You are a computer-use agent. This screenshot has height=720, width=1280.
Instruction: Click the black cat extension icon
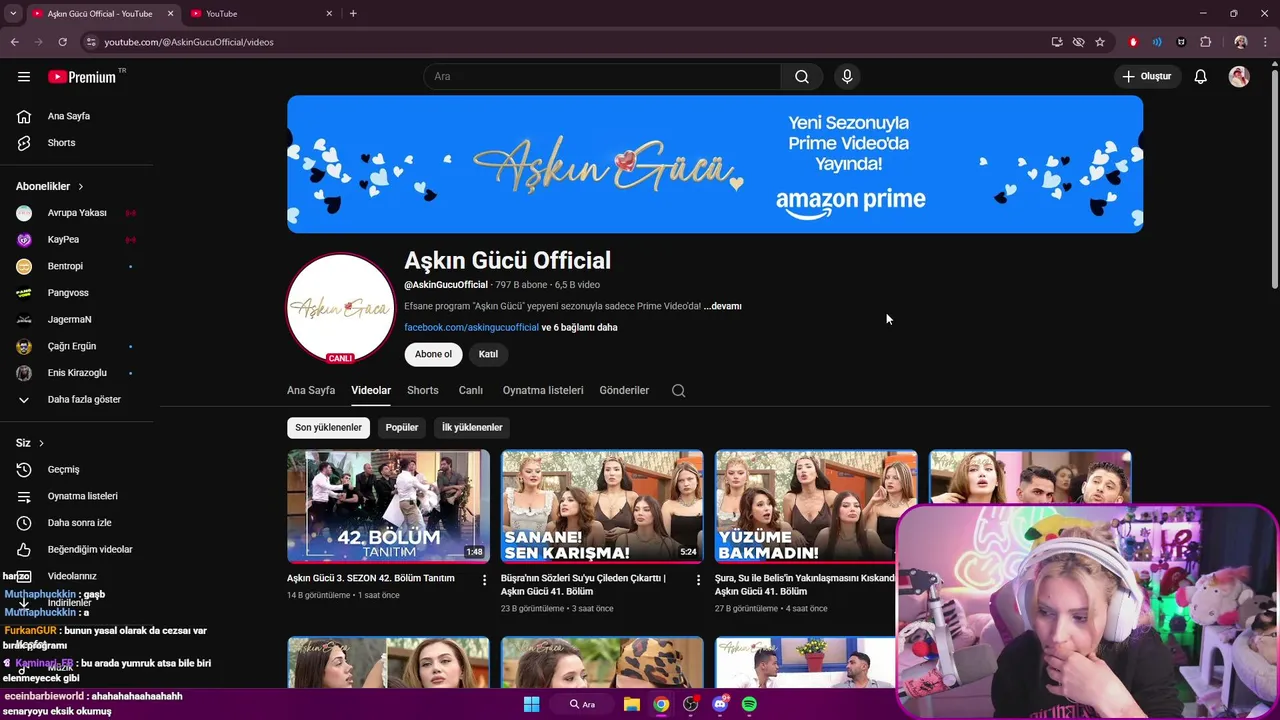pos(1181,42)
